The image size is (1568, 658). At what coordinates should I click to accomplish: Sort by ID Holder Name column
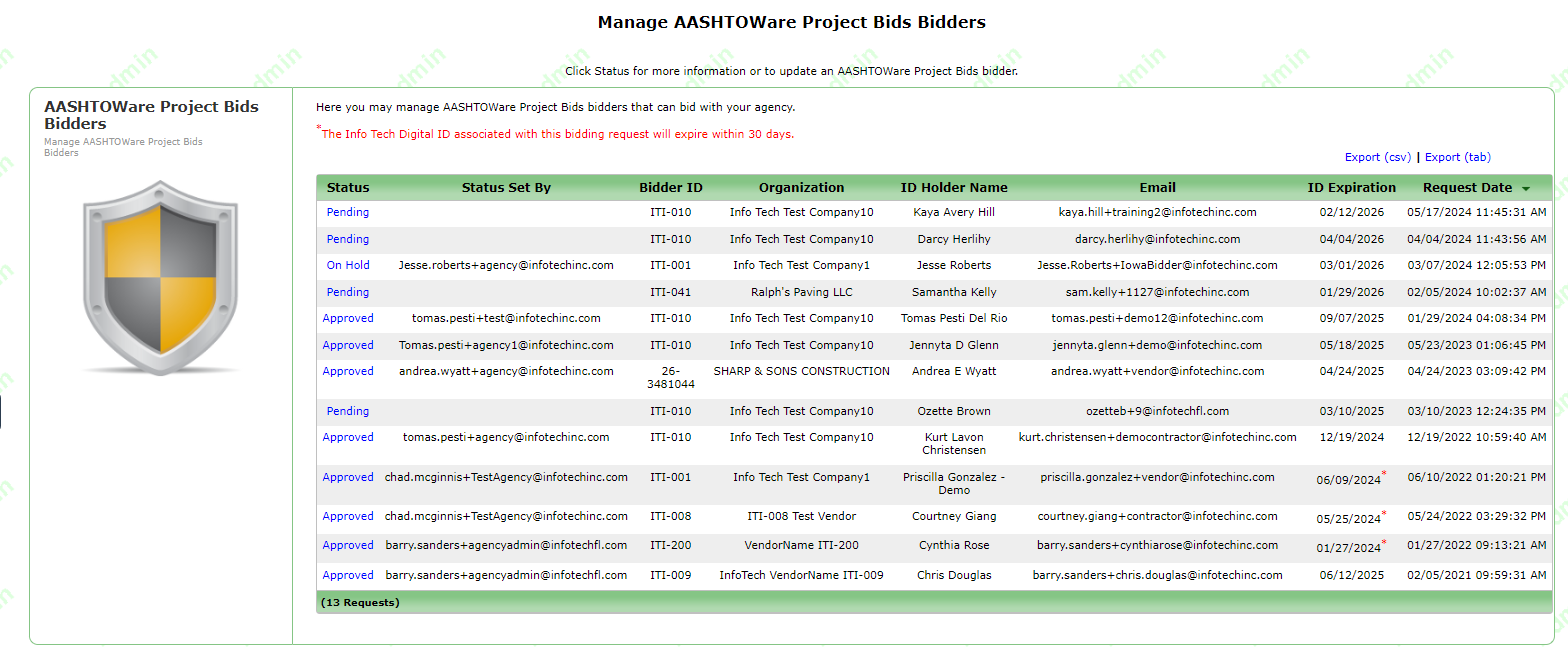pos(954,188)
